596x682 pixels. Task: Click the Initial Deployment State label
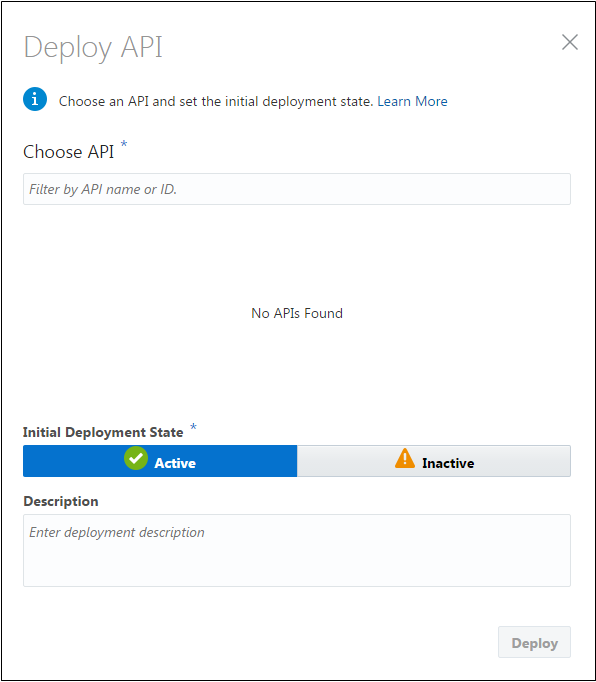(x=103, y=432)
